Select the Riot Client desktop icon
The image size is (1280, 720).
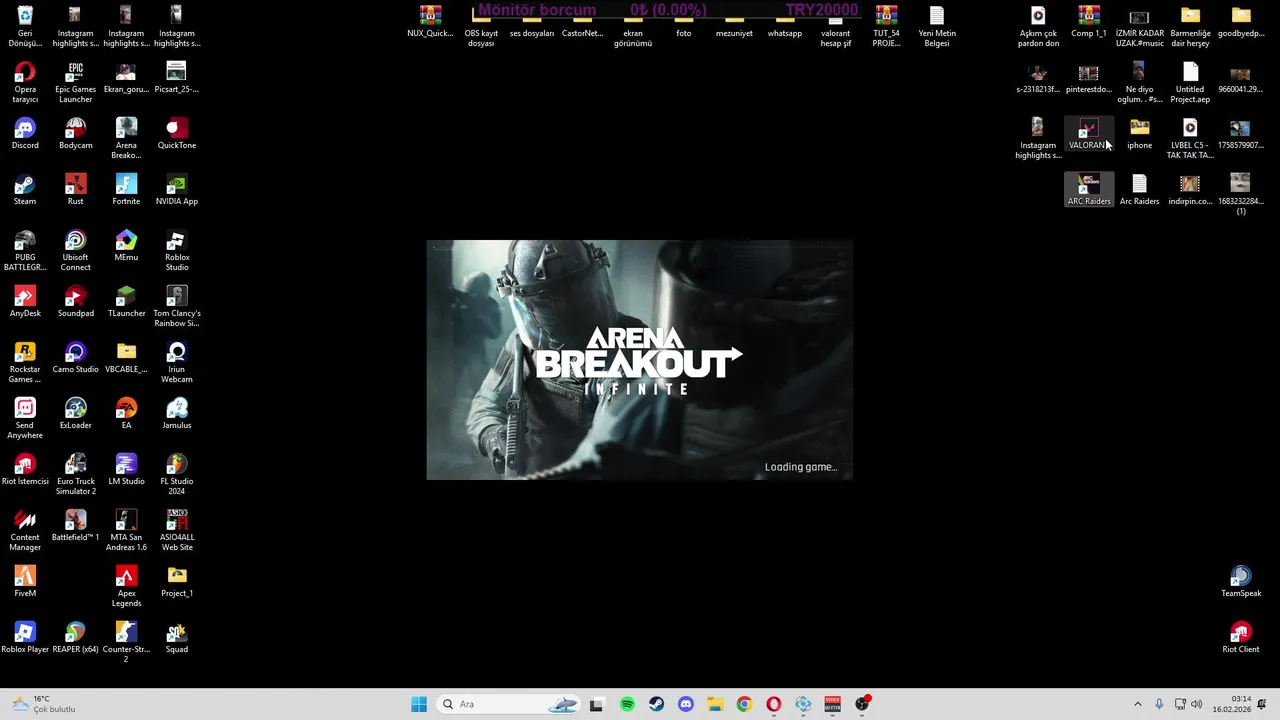pos(1241,637)
